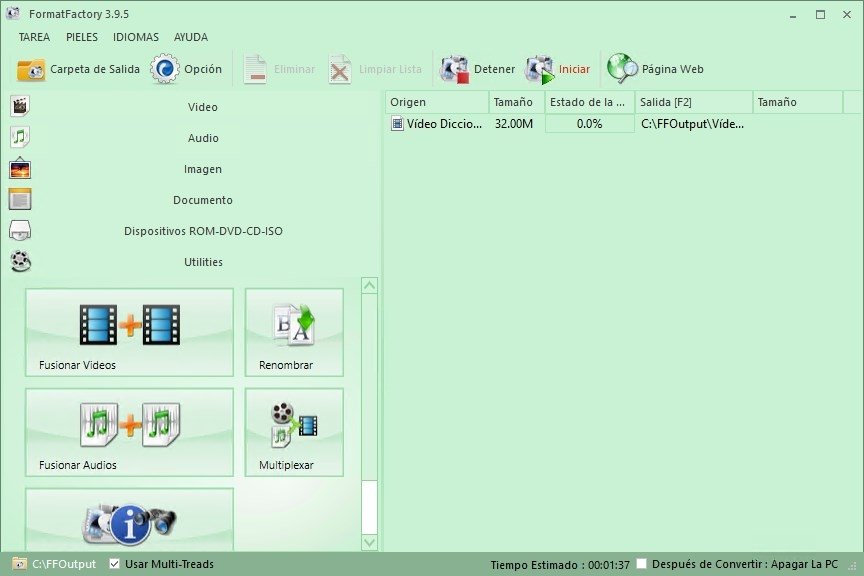This screenshot has height=576, width=864.
Task: Click the Video category clapperboard icon
Action: 20,106
